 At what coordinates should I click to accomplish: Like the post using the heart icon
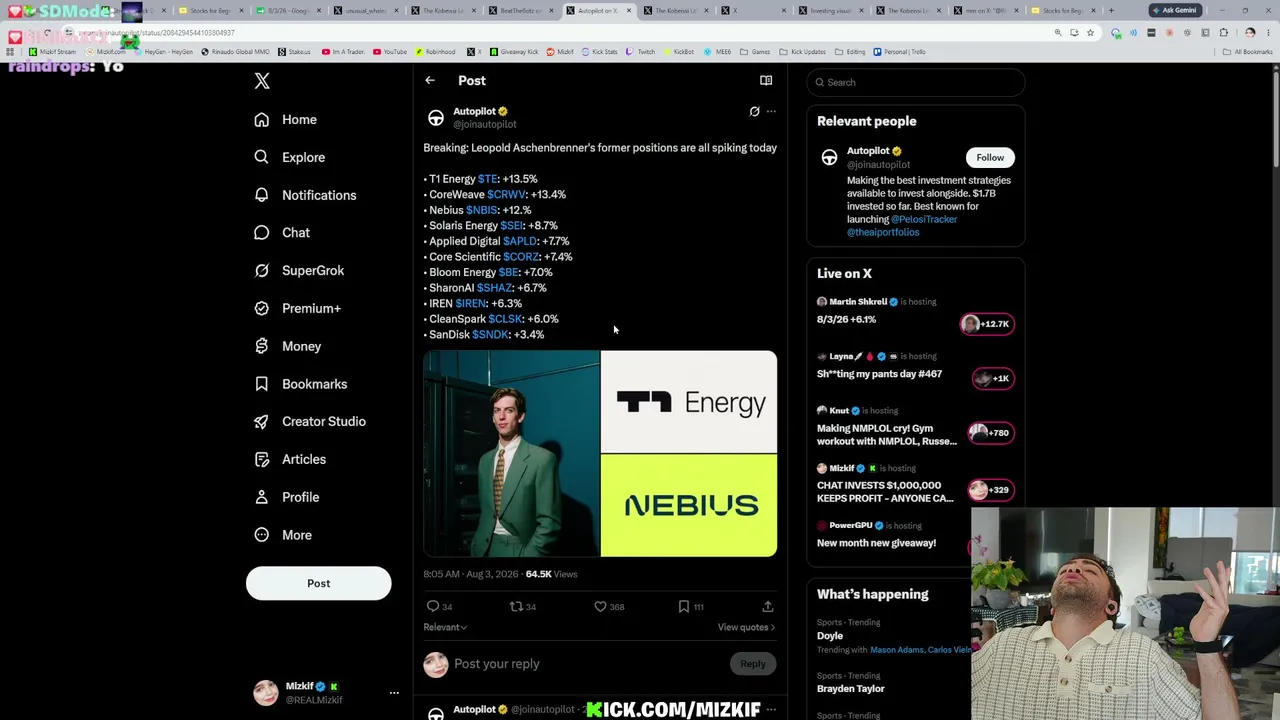click(x=600, y=607)
